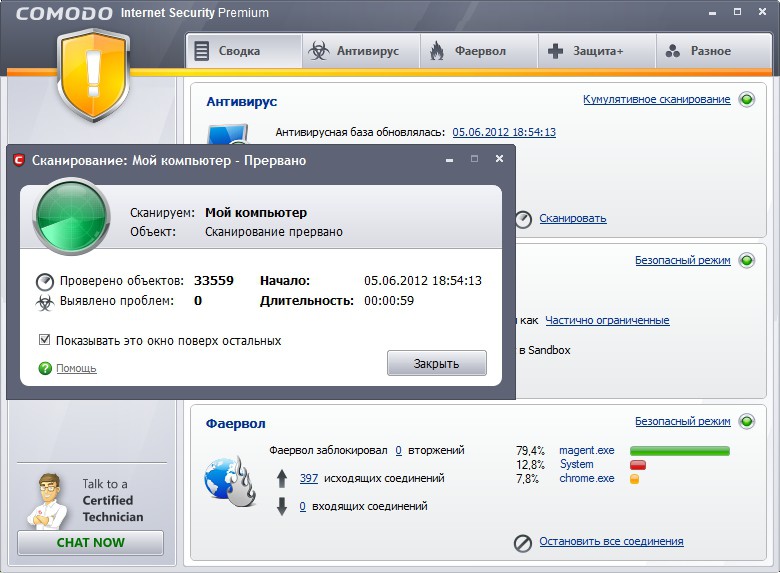The width and height of the screenshot is (780, 573).
Task: Open the Защита+ Безопасный режим selector
Action: tap(682, 260)
